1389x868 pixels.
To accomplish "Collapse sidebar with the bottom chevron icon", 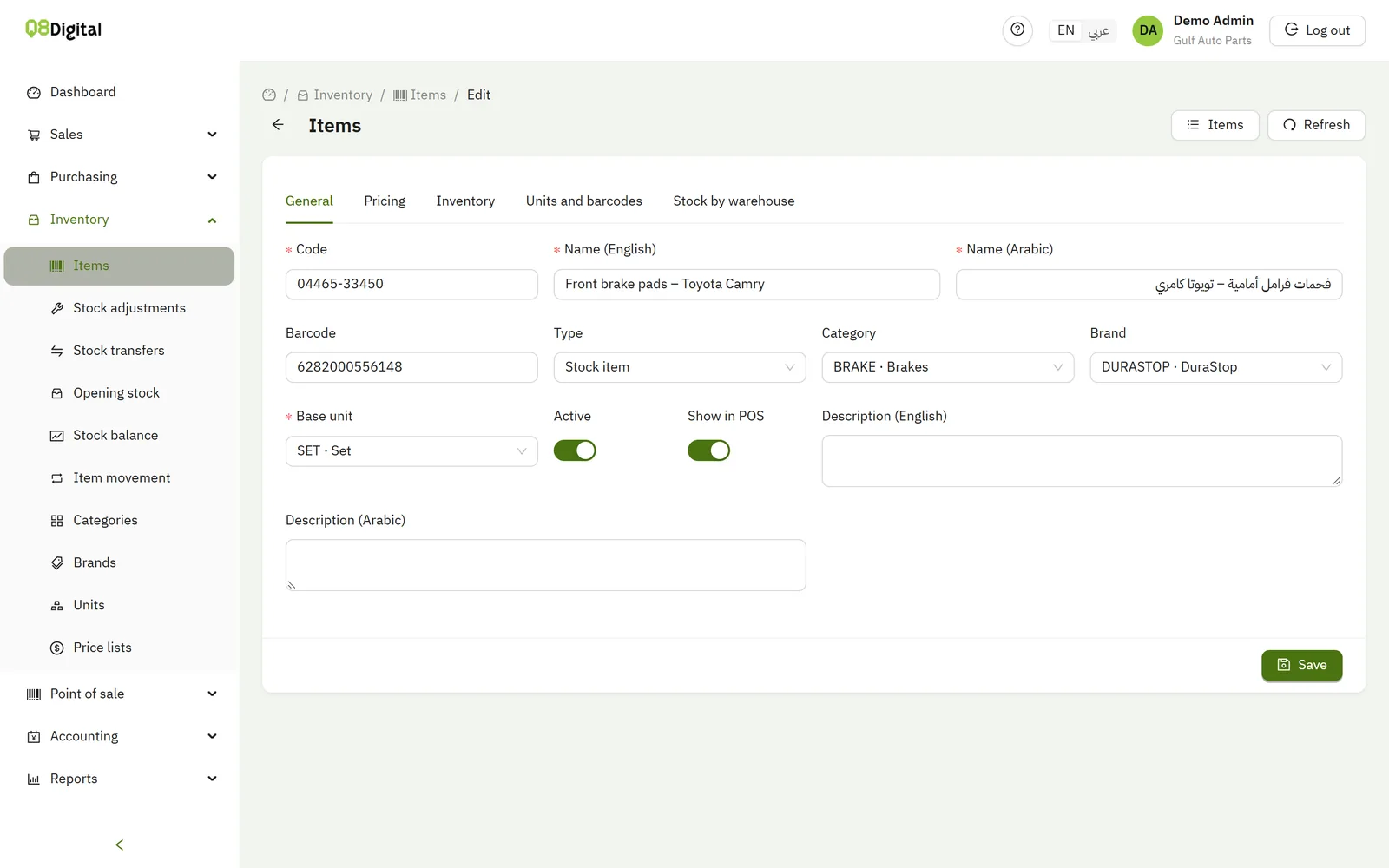I will tap(120, 845).
